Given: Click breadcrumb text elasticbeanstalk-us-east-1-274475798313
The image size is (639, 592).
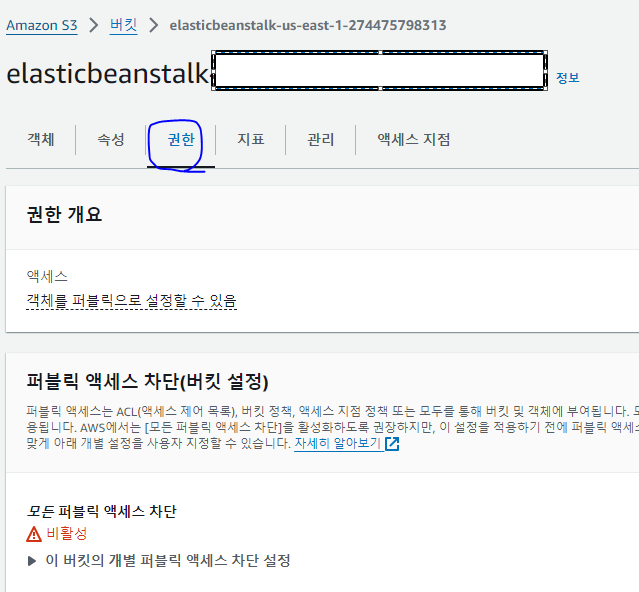Looking at the screenshot, I should click(x=308, y=25).
